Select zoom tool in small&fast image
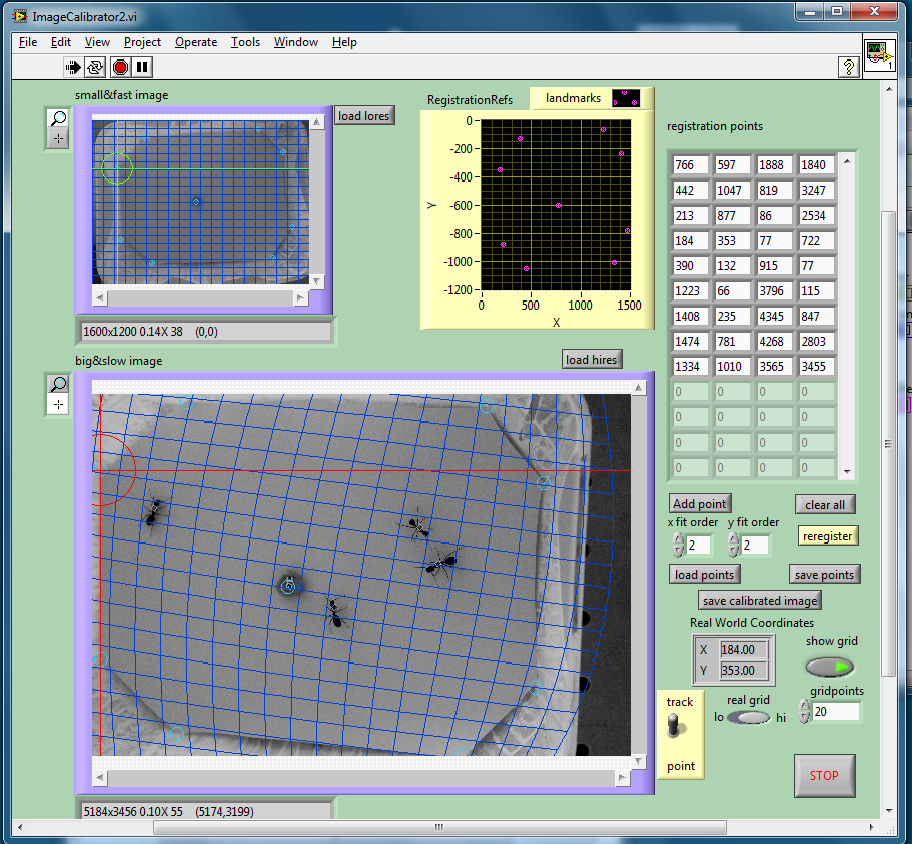912x844 pixels. point(58,119)
